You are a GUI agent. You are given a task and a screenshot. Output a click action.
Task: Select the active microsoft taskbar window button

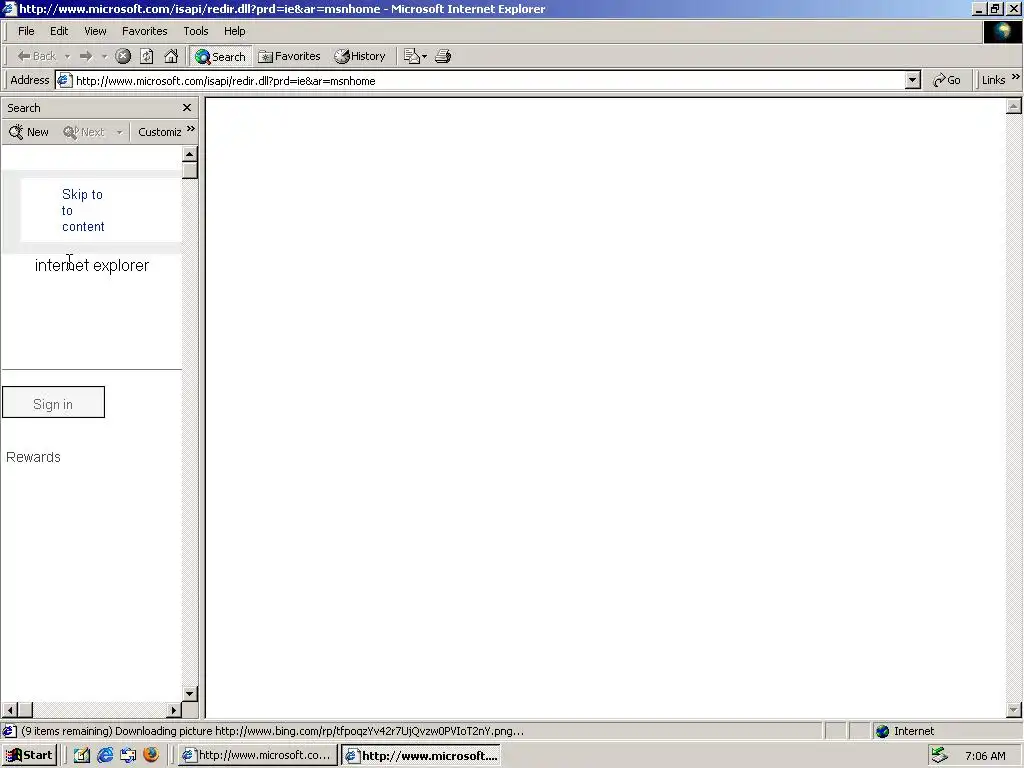tap(421, 755)
